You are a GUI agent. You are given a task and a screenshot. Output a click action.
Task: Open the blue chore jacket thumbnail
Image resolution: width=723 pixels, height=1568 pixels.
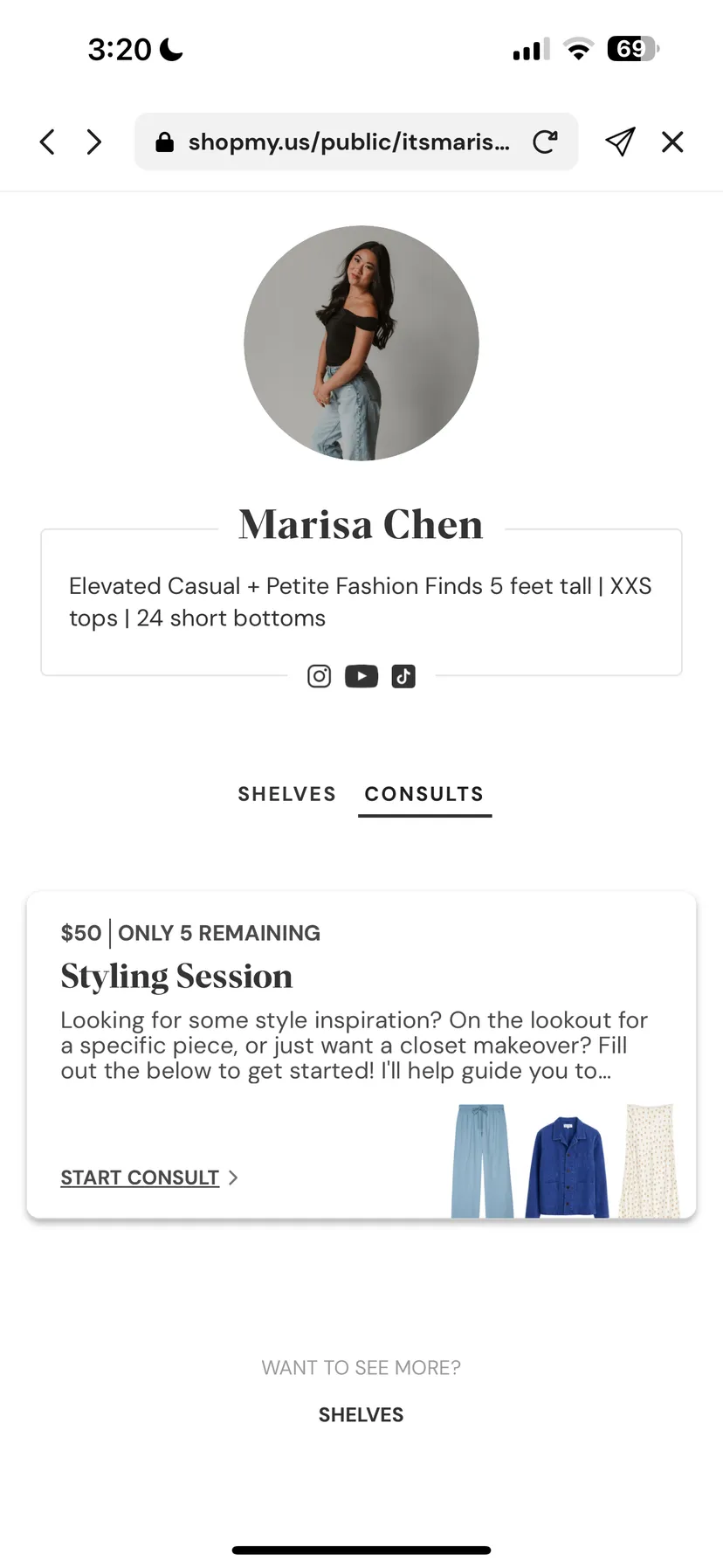pyautogui.click(x=567, y=1166)
